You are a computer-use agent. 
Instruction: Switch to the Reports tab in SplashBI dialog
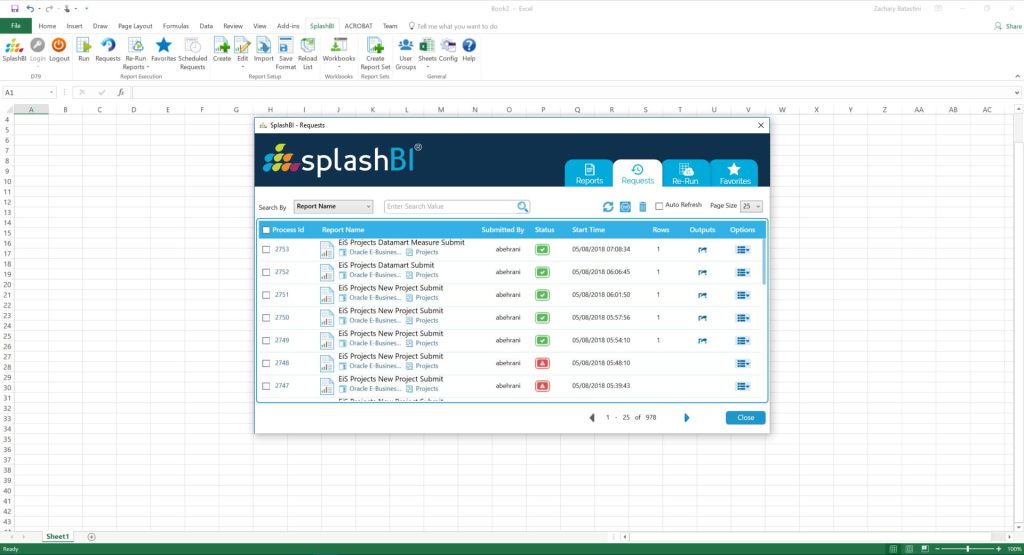click(x=589, y=173)
